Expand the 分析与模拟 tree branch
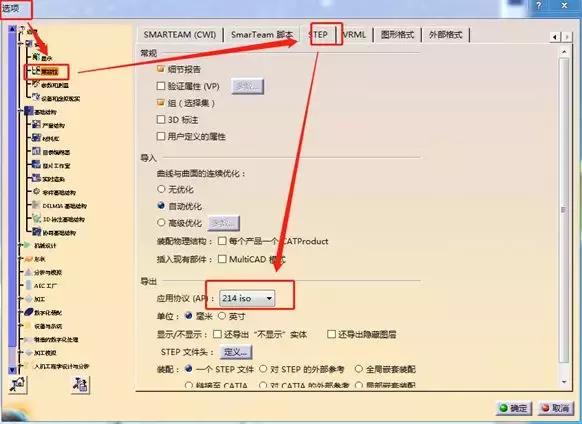The image size is (582, 424). click(21, 272)
